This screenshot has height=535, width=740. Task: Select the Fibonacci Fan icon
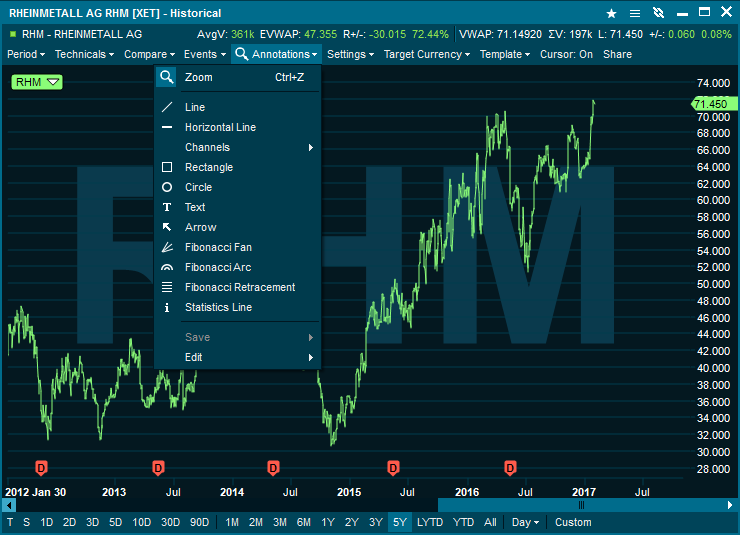click(x=167, y=247)
